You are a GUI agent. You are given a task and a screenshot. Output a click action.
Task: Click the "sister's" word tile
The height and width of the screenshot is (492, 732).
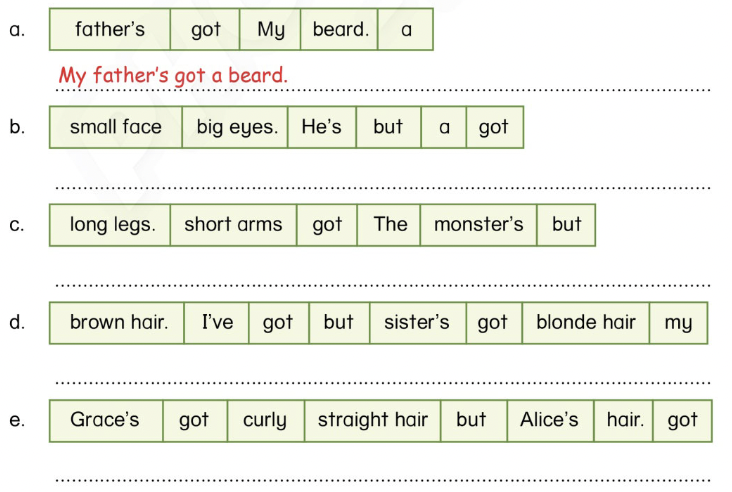pos(416,323)
